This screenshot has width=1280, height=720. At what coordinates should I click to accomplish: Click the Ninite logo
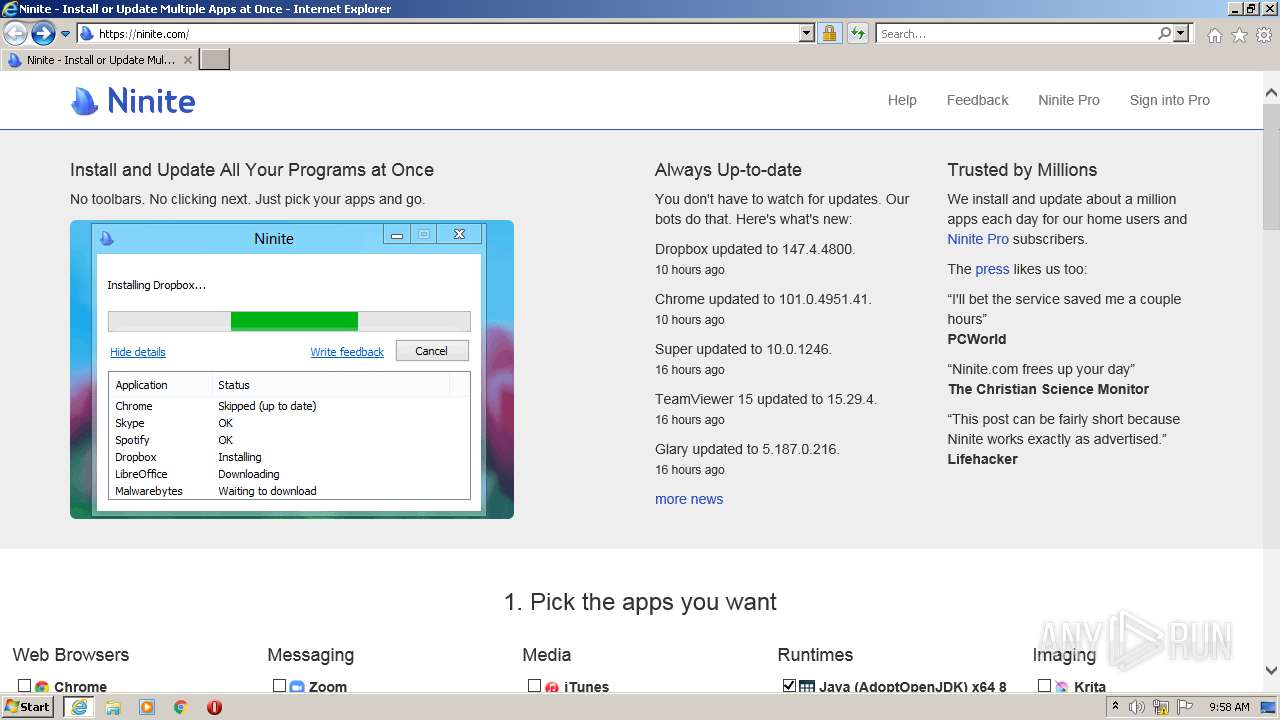tap(133, 101)
